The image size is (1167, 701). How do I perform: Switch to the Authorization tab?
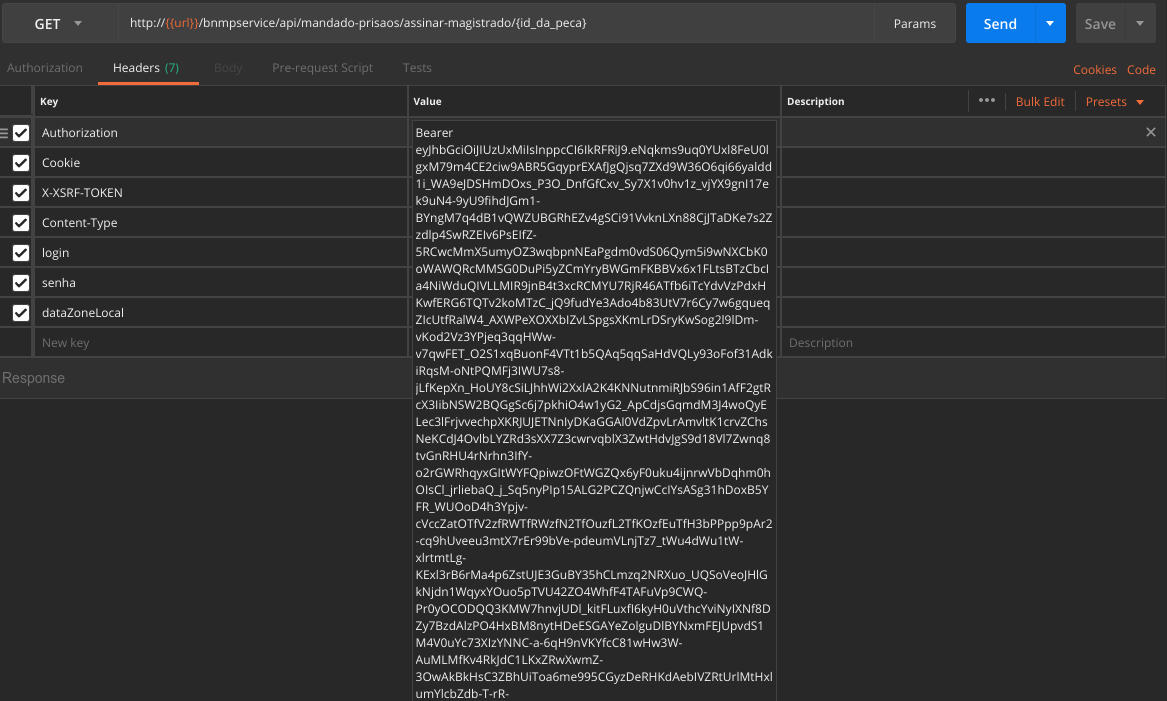pyautogui.click(x=45, y=68)
